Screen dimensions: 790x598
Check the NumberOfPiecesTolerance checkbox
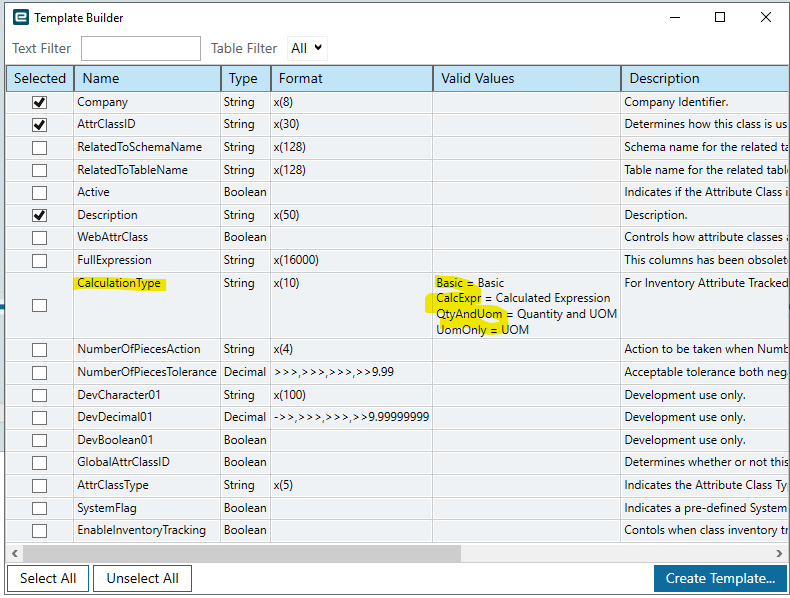39,373
